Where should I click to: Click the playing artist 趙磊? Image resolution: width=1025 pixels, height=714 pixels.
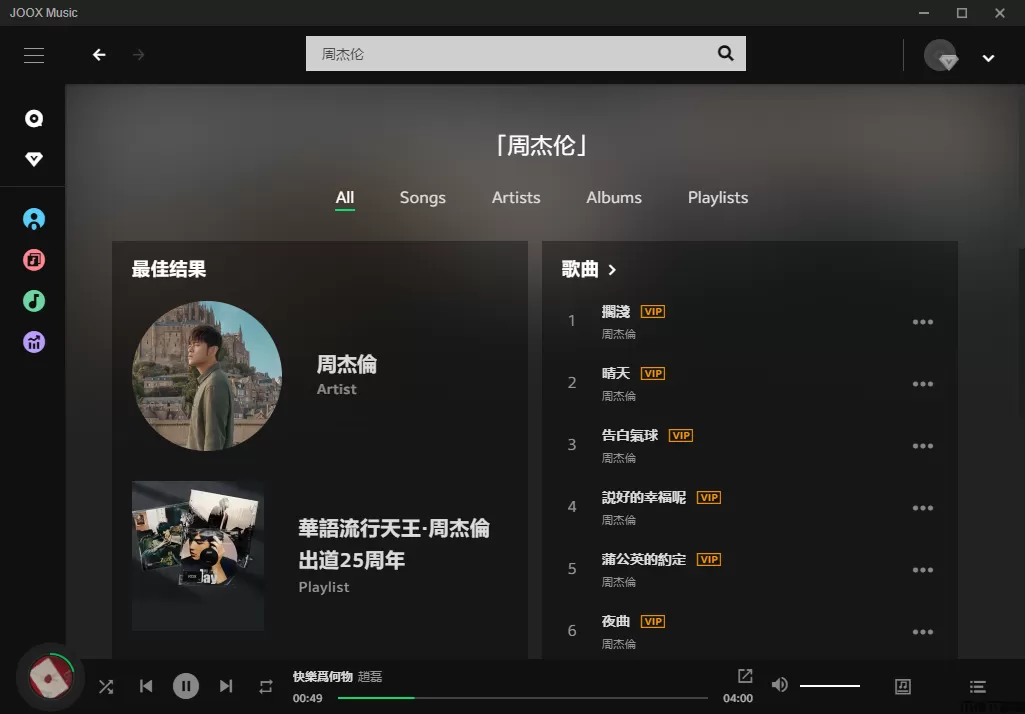tap(370, 677)
